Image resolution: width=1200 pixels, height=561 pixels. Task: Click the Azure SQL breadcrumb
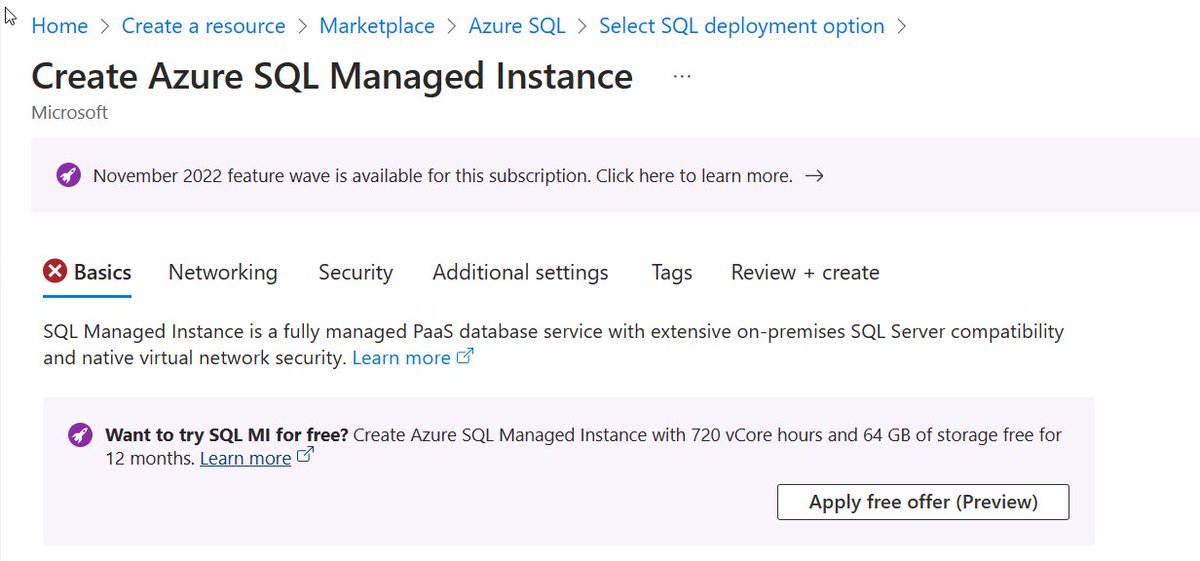[x=517, y=26]
